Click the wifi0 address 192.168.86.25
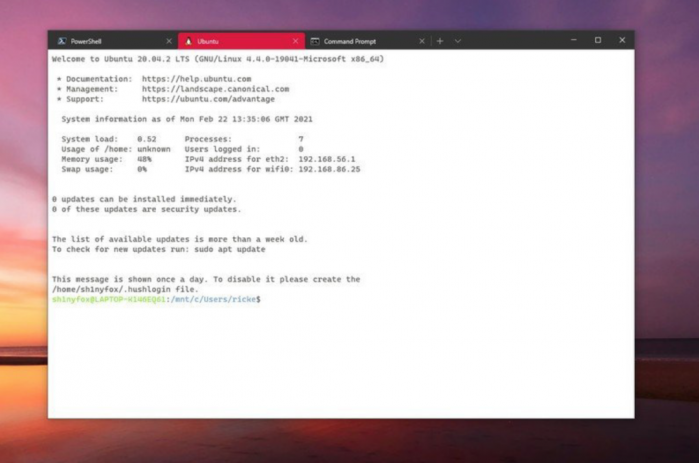 click(x=329, y=169)
